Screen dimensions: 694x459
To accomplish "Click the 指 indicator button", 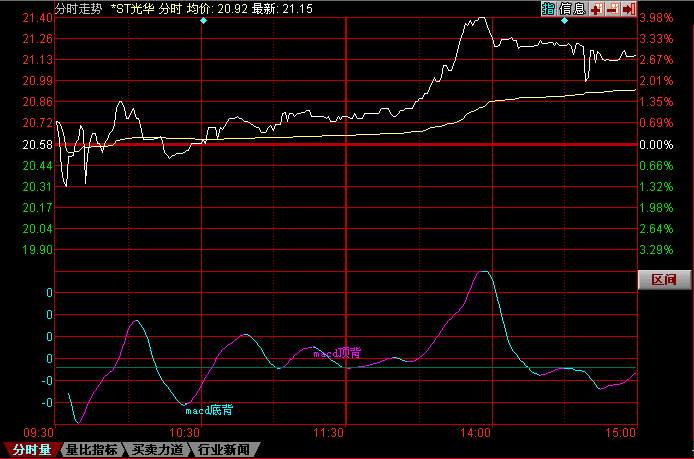I will (549, 8).
